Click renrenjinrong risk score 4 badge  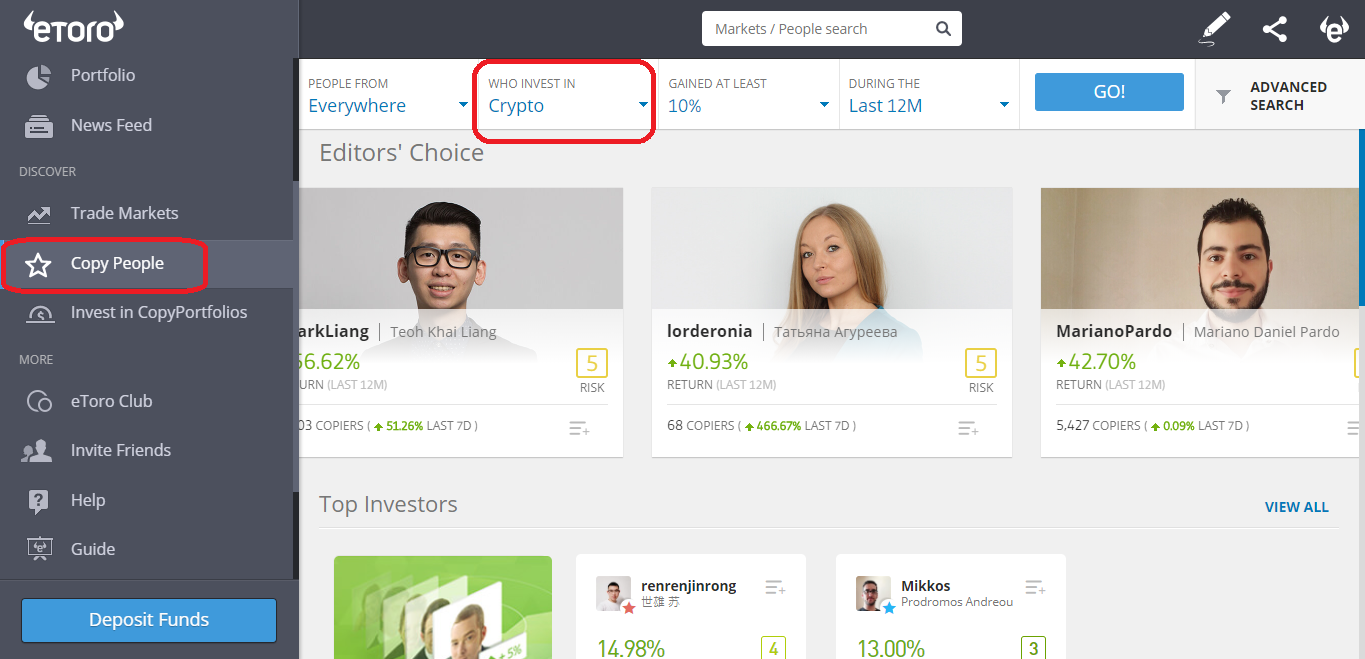pos(773,648)
